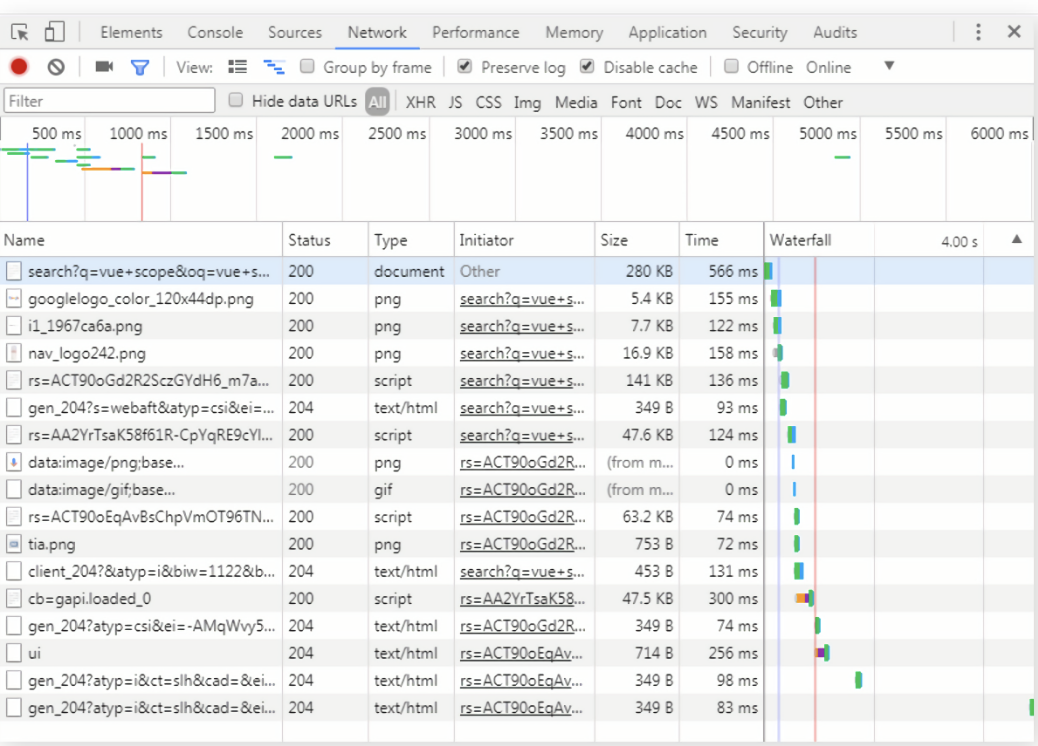Toggle the overview waterfall view icon
1038x746 pixels.
(274, 67)
